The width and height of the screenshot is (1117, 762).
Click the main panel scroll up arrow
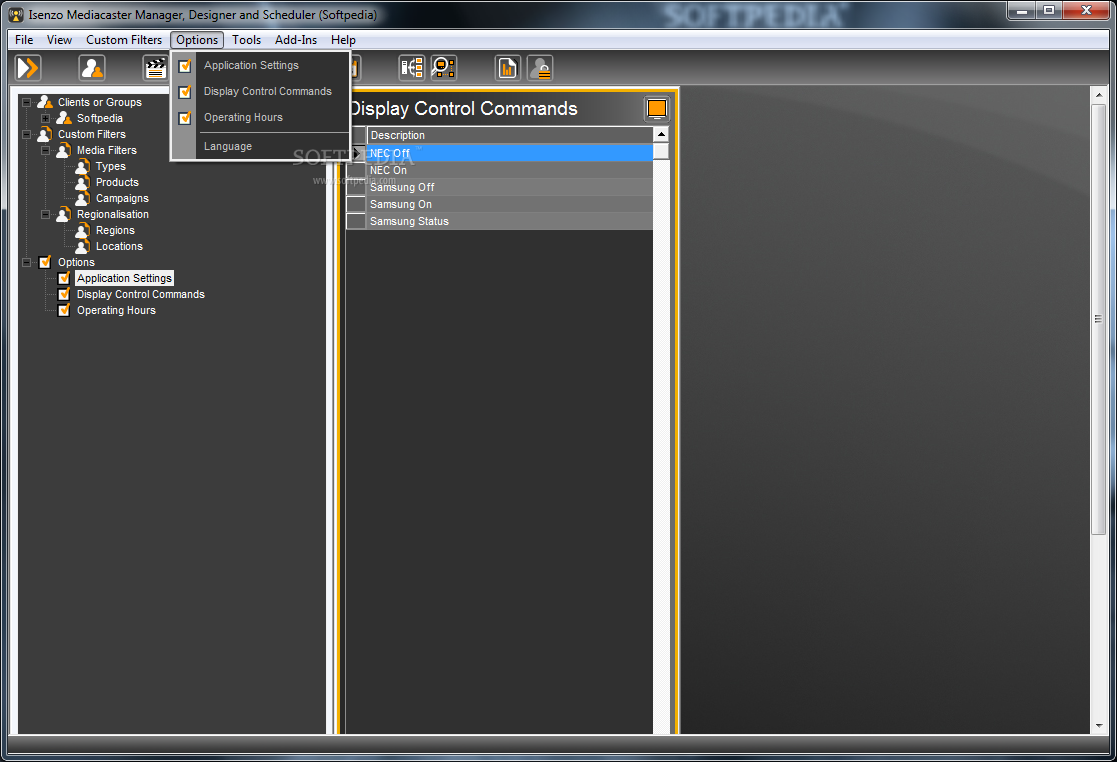[1098, 94]
